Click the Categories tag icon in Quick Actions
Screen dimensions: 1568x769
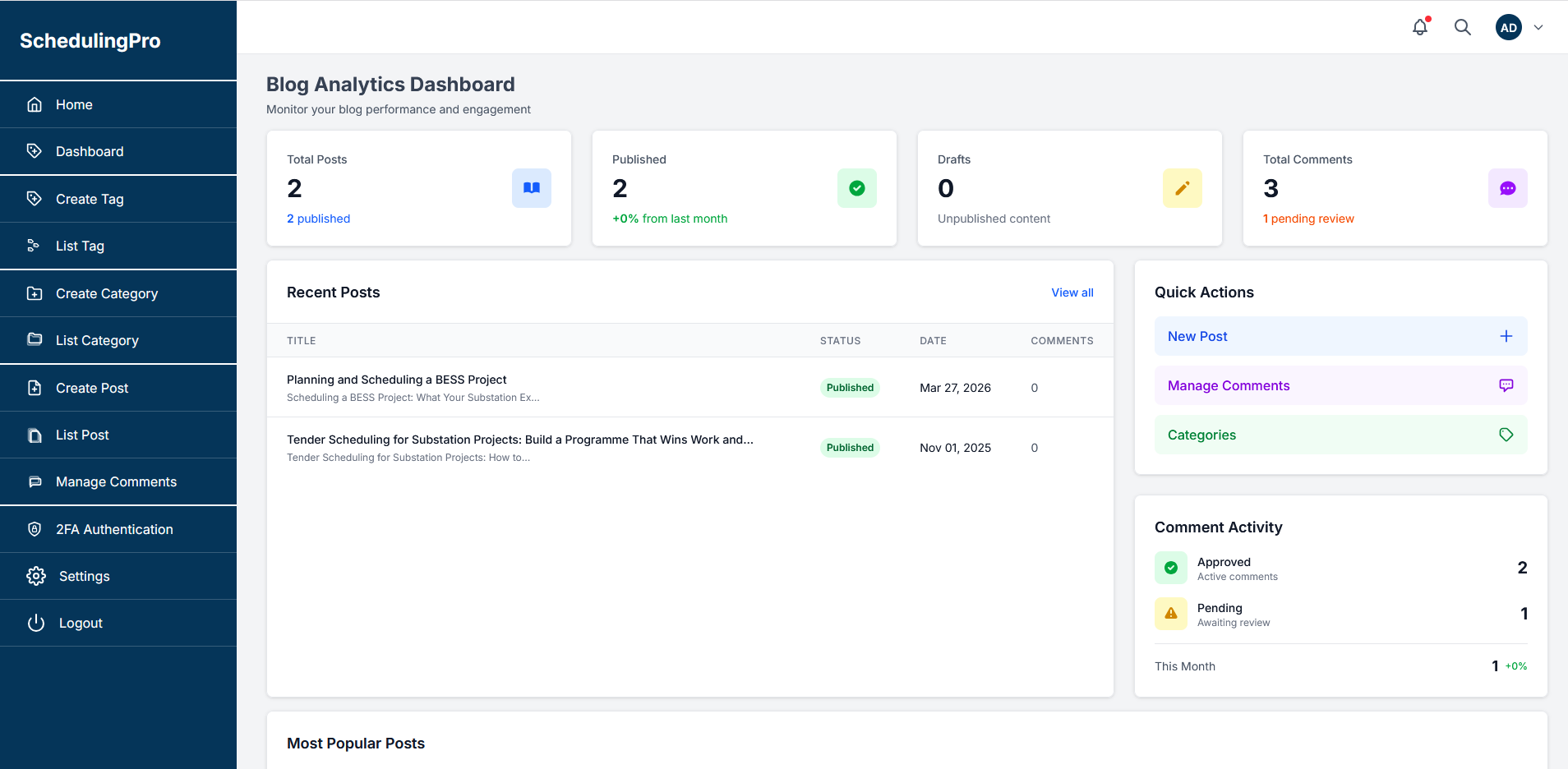(1506, 435)
